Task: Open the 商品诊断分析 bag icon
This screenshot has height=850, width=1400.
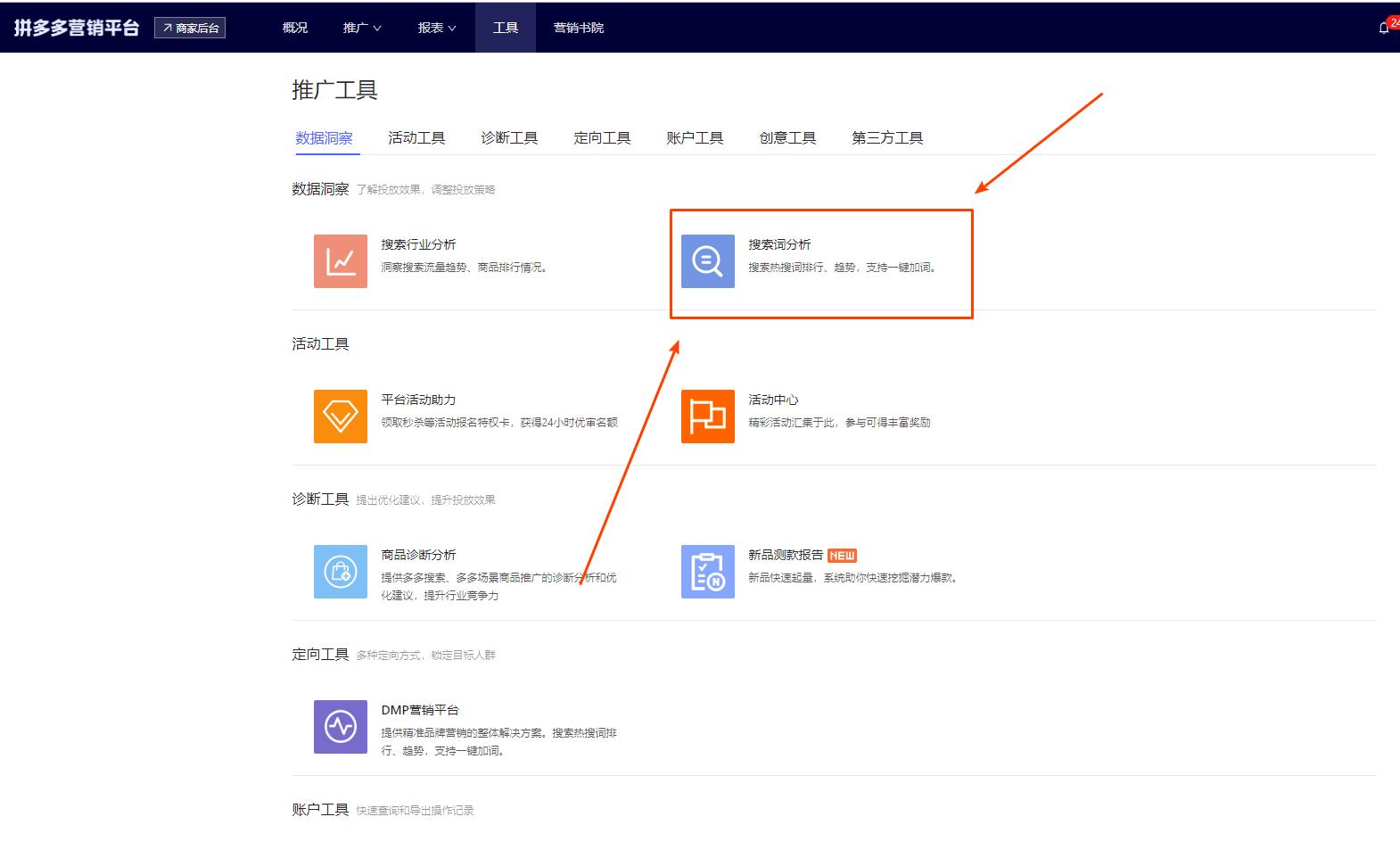Action: [x=340, y=571]
